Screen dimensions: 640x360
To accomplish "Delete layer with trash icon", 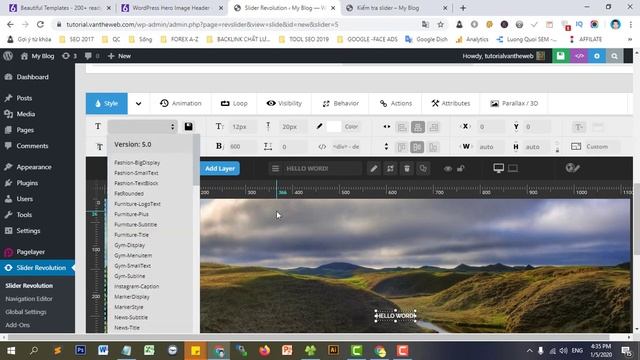I will [407, 169].
